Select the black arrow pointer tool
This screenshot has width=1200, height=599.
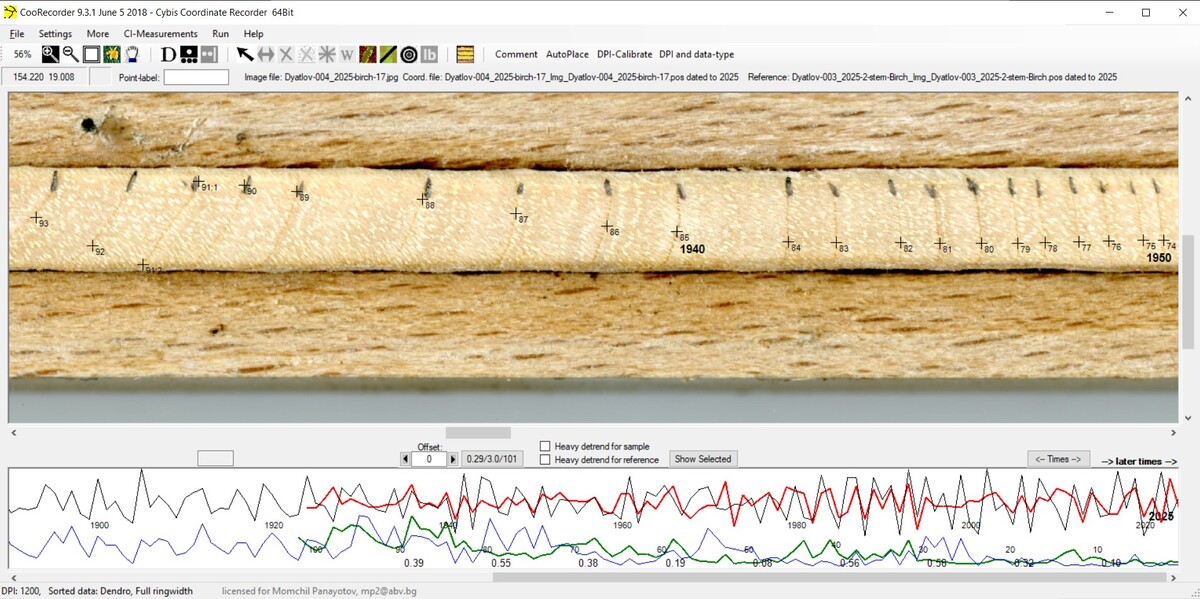245,54
